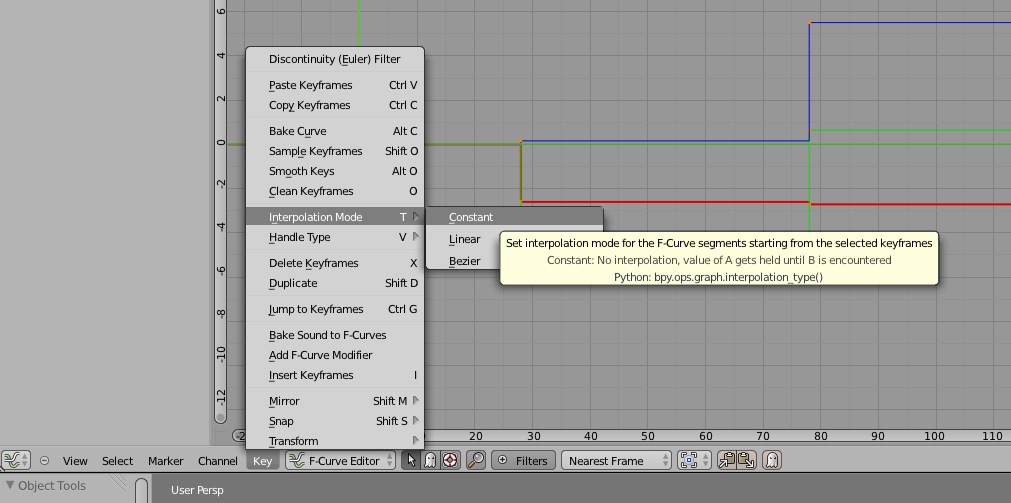Select Sample Keyframes entry
1011x503 pixels.
click(335, 151)
